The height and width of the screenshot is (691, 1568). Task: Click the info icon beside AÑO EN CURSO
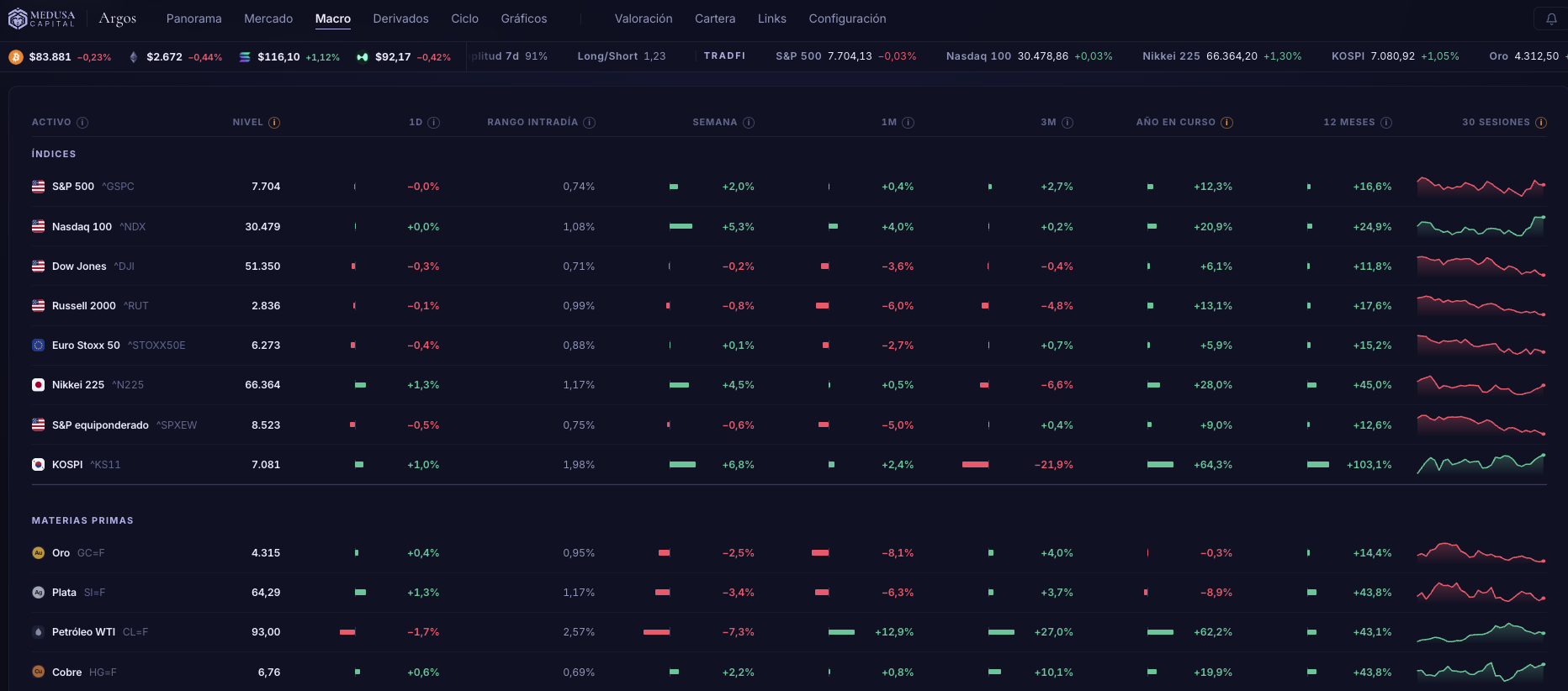[x=1227, y=123]
